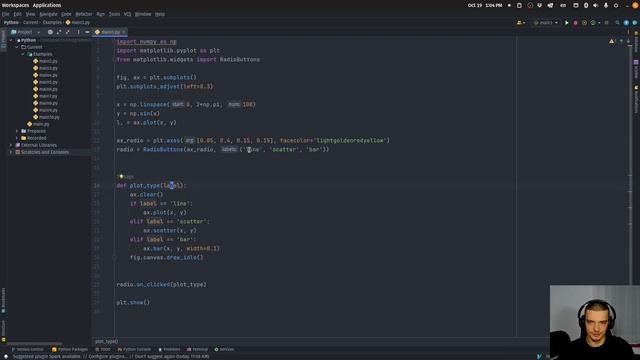Start debugging with the bug icon
640x360 pixels.
[x=576, y=23]
